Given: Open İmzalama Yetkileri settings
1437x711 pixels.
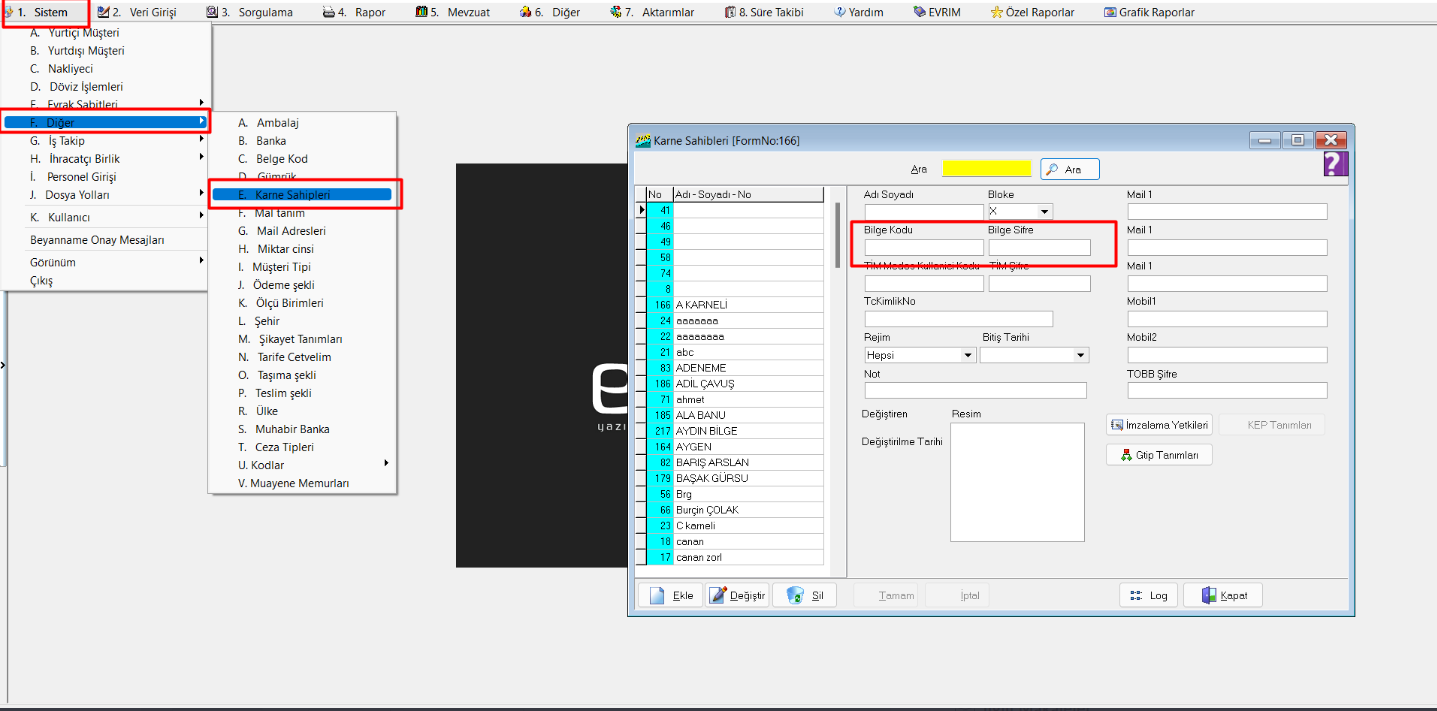Looking at the screenshot, I should pos(1159,425).
